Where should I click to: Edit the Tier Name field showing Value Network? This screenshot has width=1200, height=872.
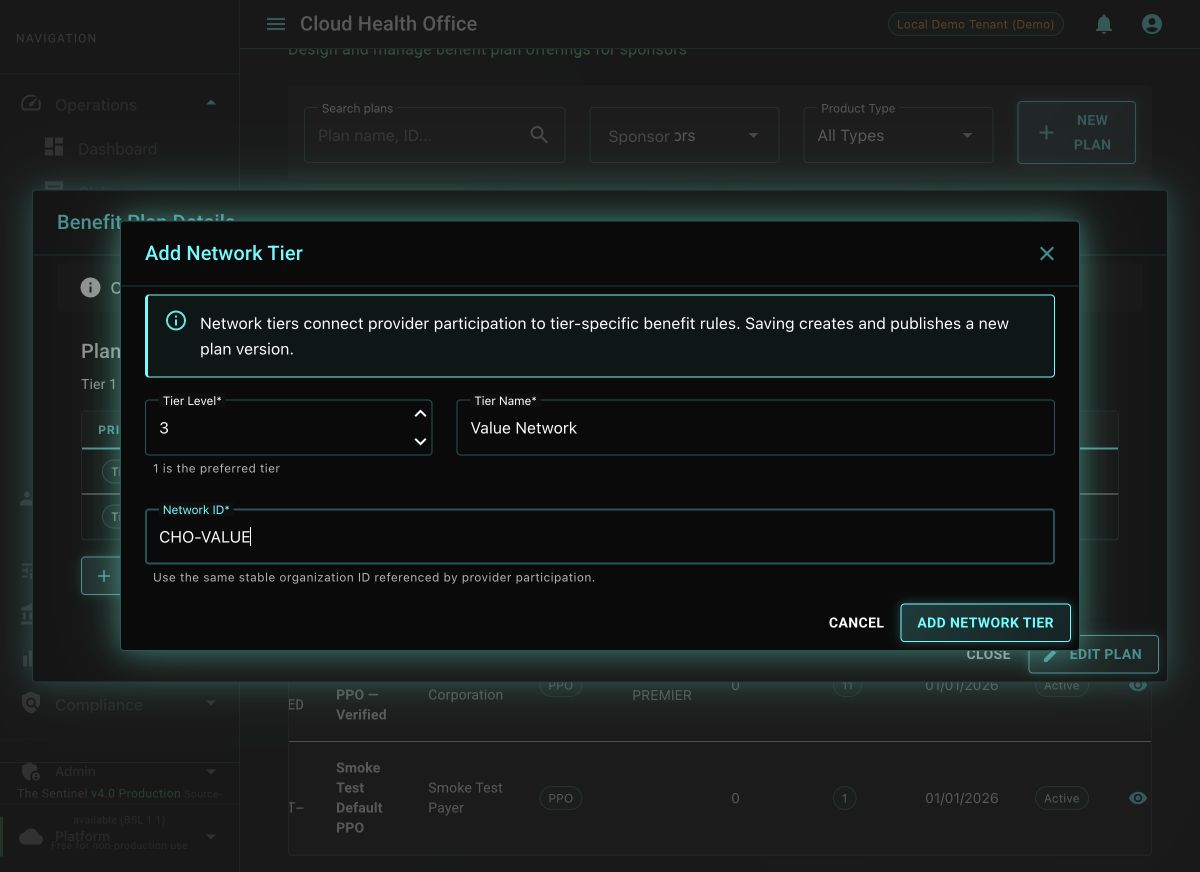755,428
